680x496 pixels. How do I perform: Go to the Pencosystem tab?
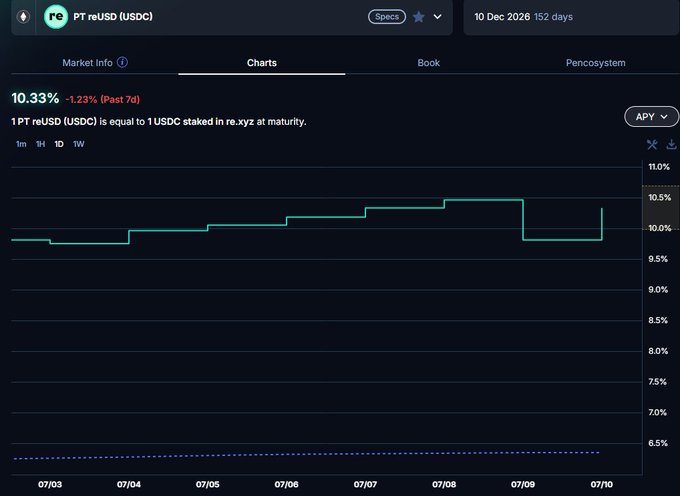coord(595,63)
